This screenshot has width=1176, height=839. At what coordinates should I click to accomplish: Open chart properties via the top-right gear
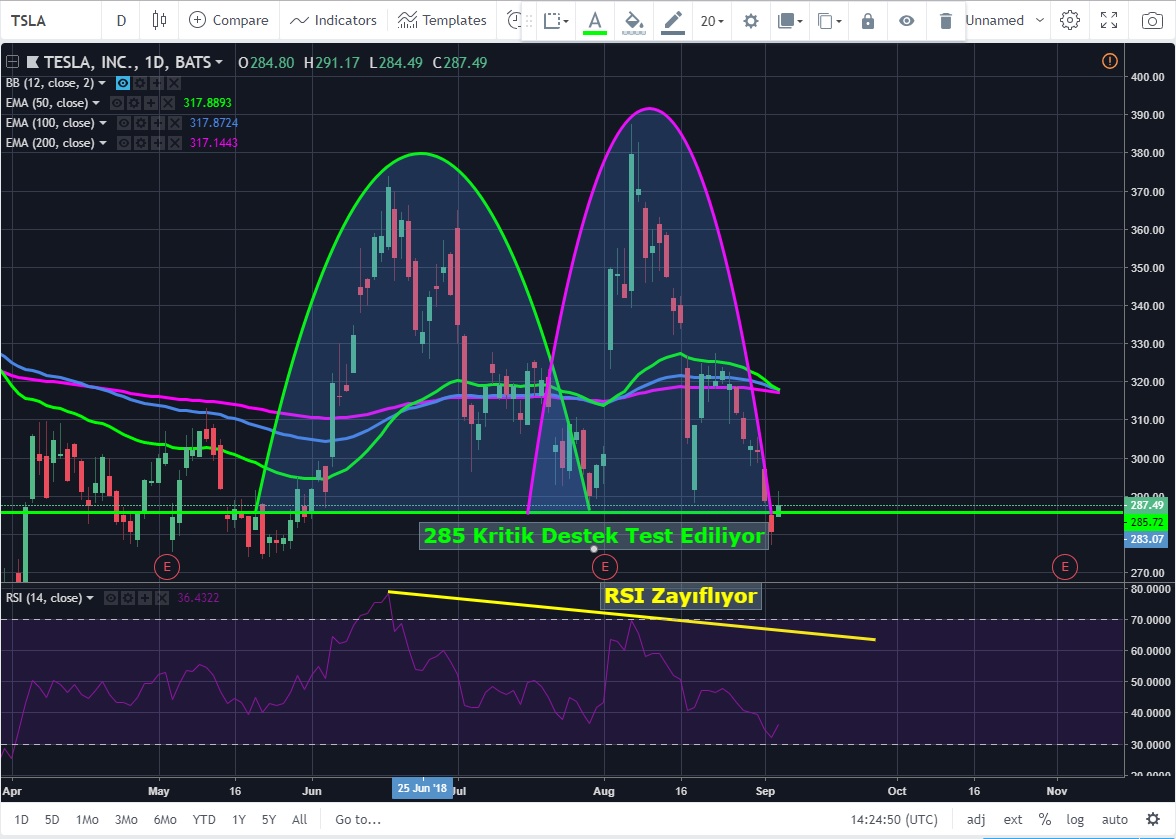(1070, 20)
